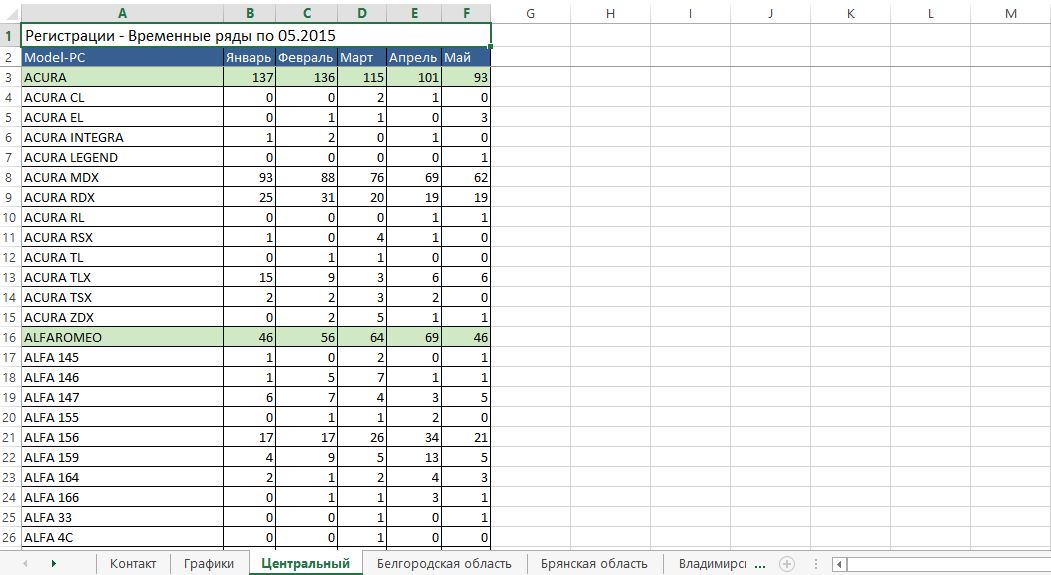Select column F header
Screen dimensions: 1051x575
click(467, 13)
